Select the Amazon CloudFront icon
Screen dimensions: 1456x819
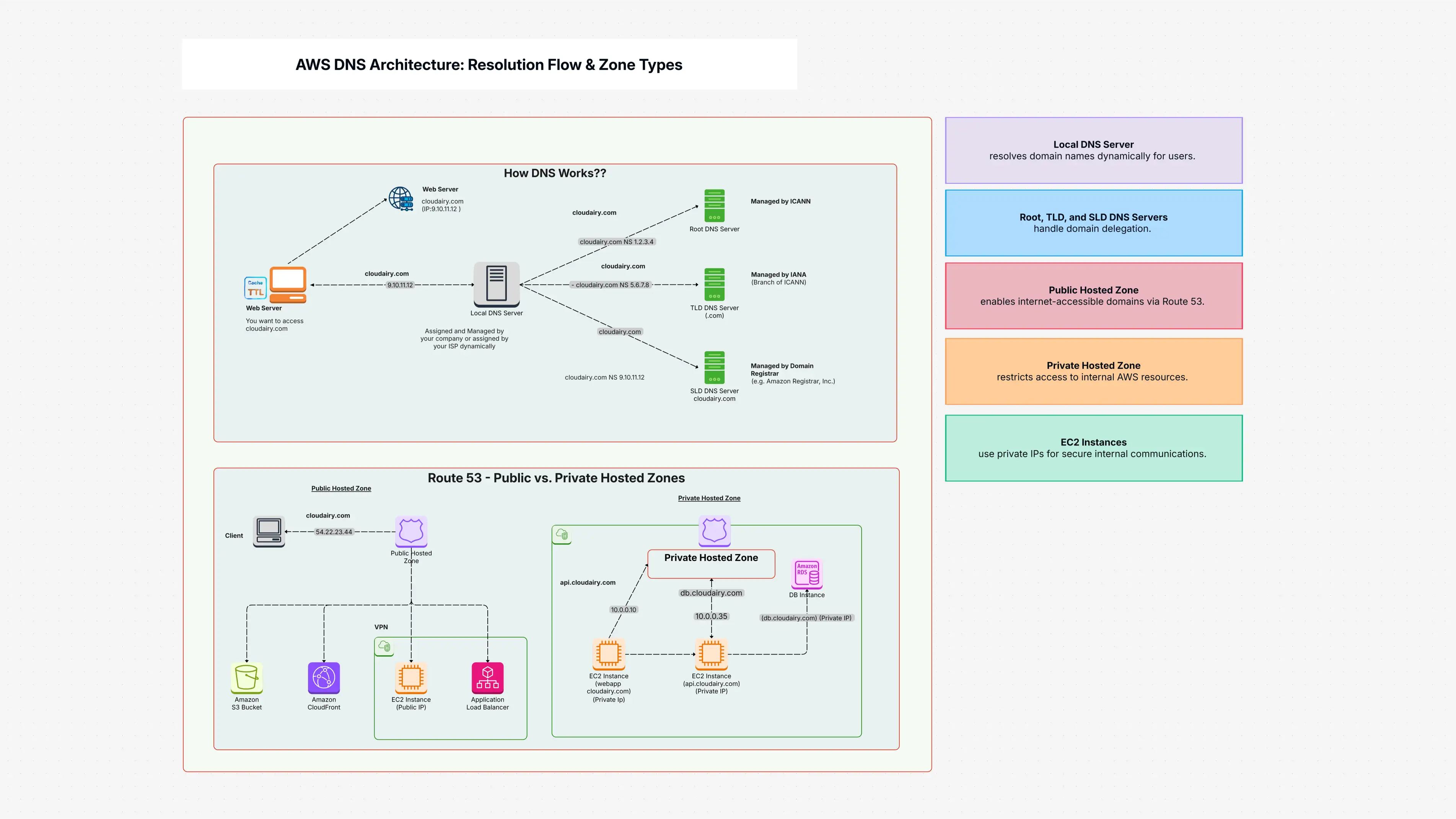[324, 678]
